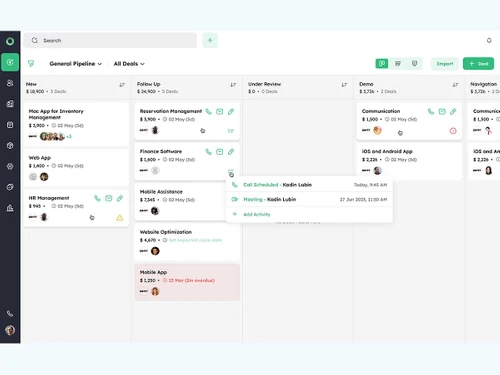Call from Reservation Management card
The image size is (500, 375).
[208, 112]
